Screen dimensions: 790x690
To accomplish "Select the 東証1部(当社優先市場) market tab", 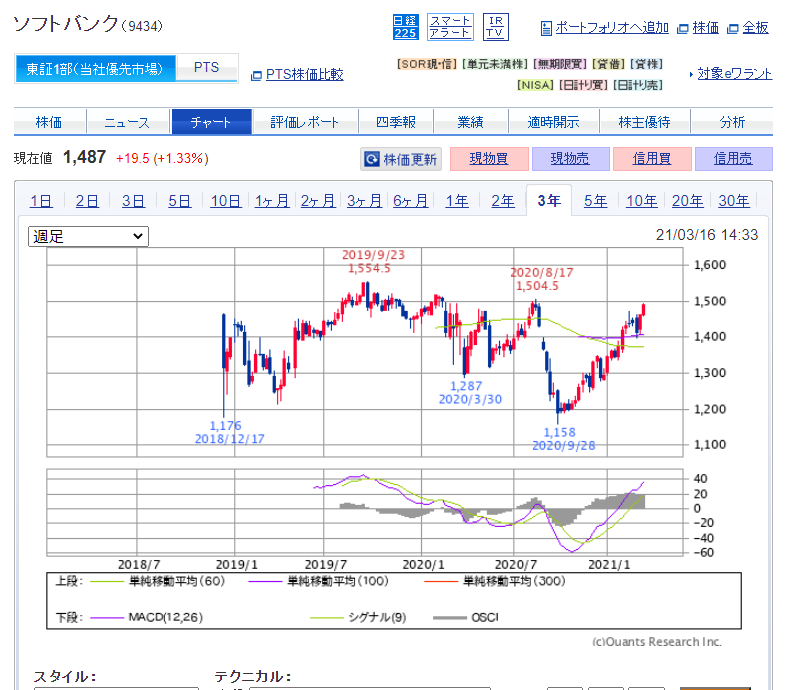I will (x=95, y=68).
